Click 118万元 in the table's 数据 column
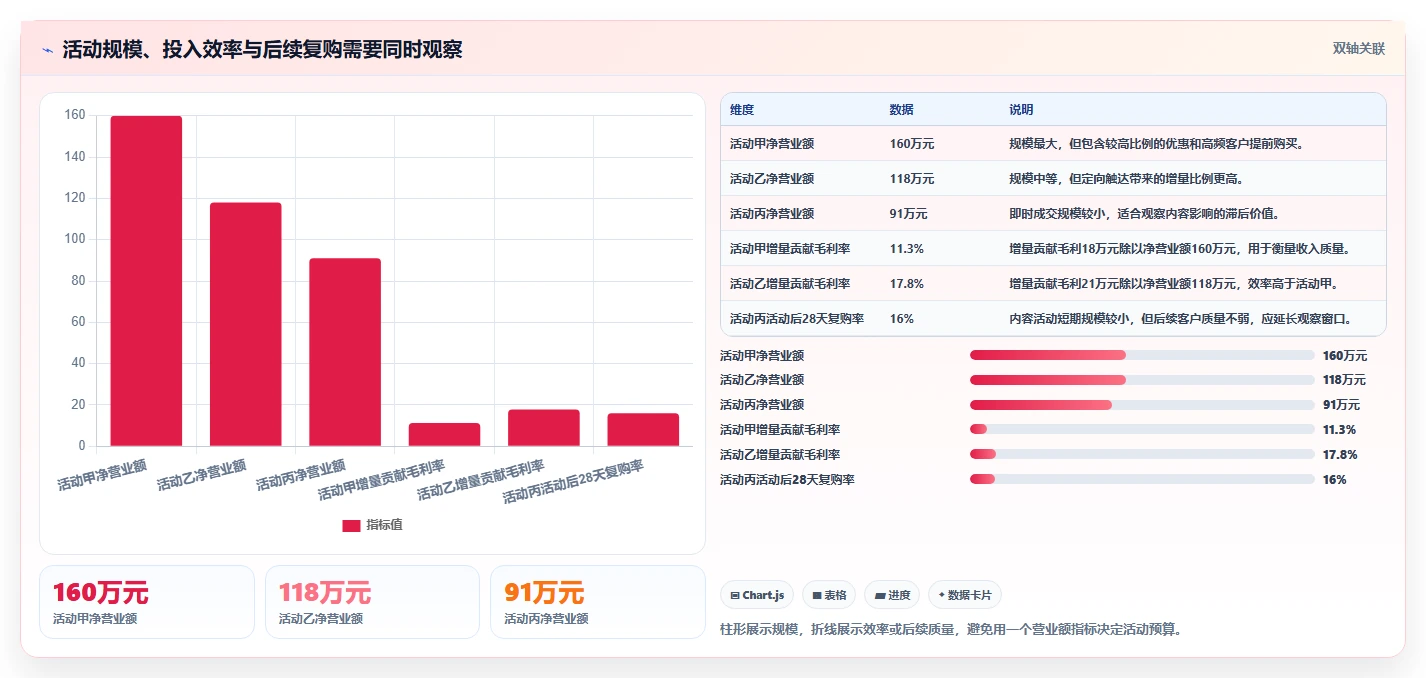1426x678 pixels. tap(912, 179)
